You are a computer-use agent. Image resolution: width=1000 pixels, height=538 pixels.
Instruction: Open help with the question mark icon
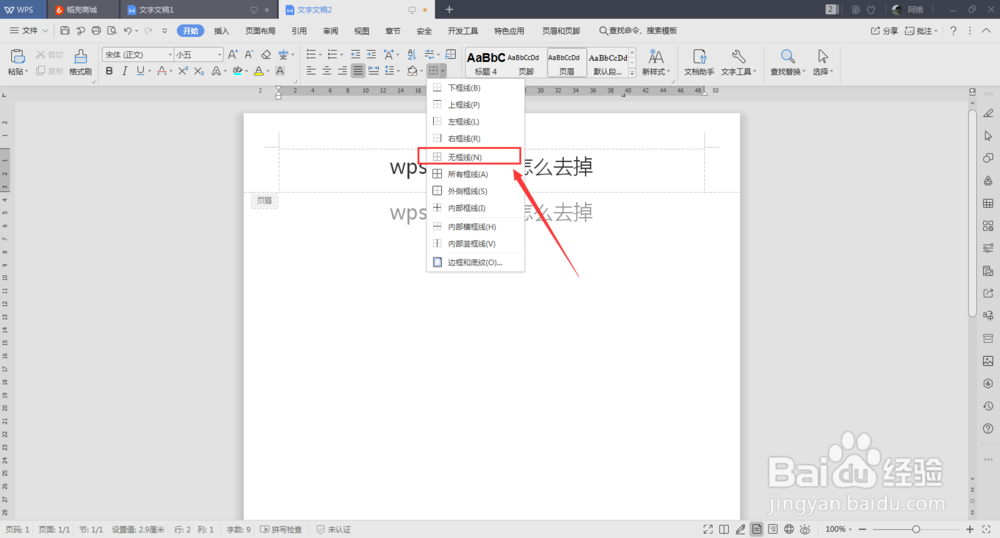(x=953, y=31)
